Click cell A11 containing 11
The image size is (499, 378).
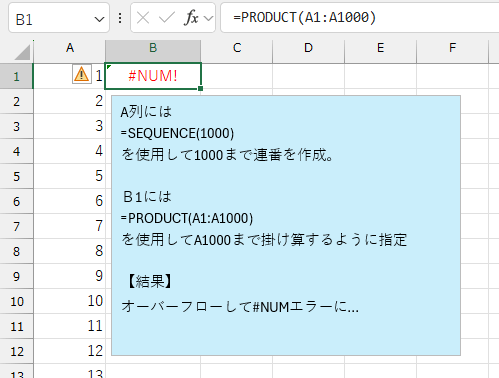70,326
